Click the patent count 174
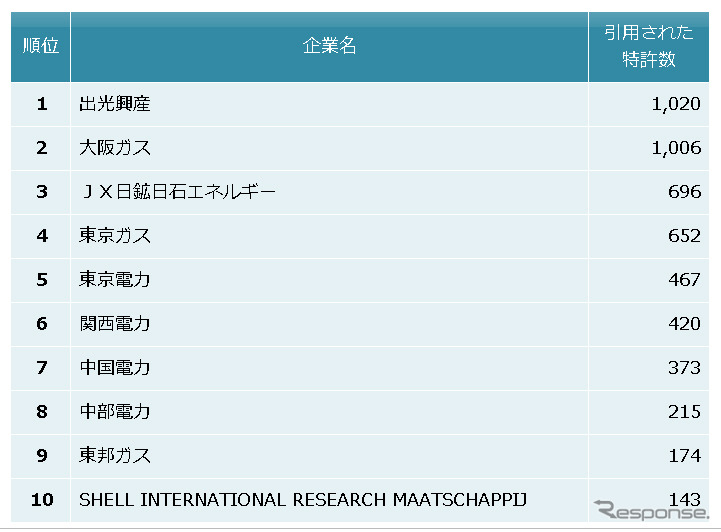Image resolution: width=721 pixels, height=532 pixels. pos(684,456)
